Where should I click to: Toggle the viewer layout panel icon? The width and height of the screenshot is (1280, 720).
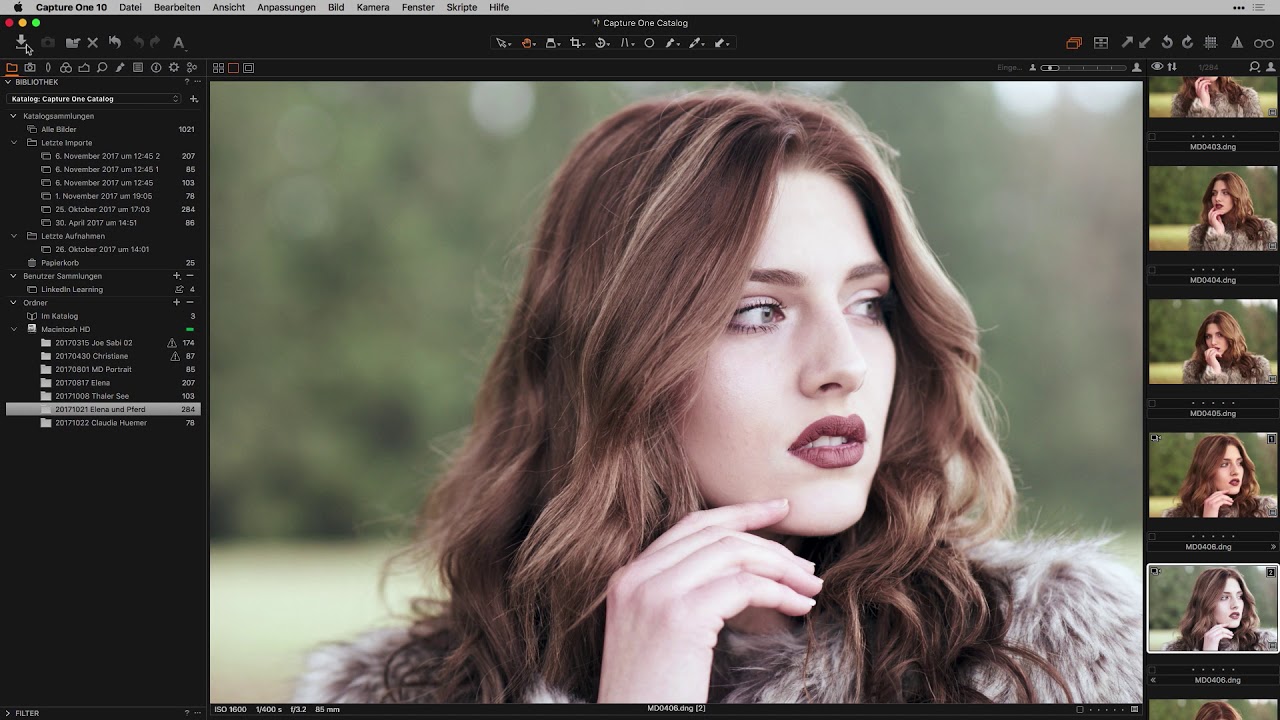click(1101, 43)
